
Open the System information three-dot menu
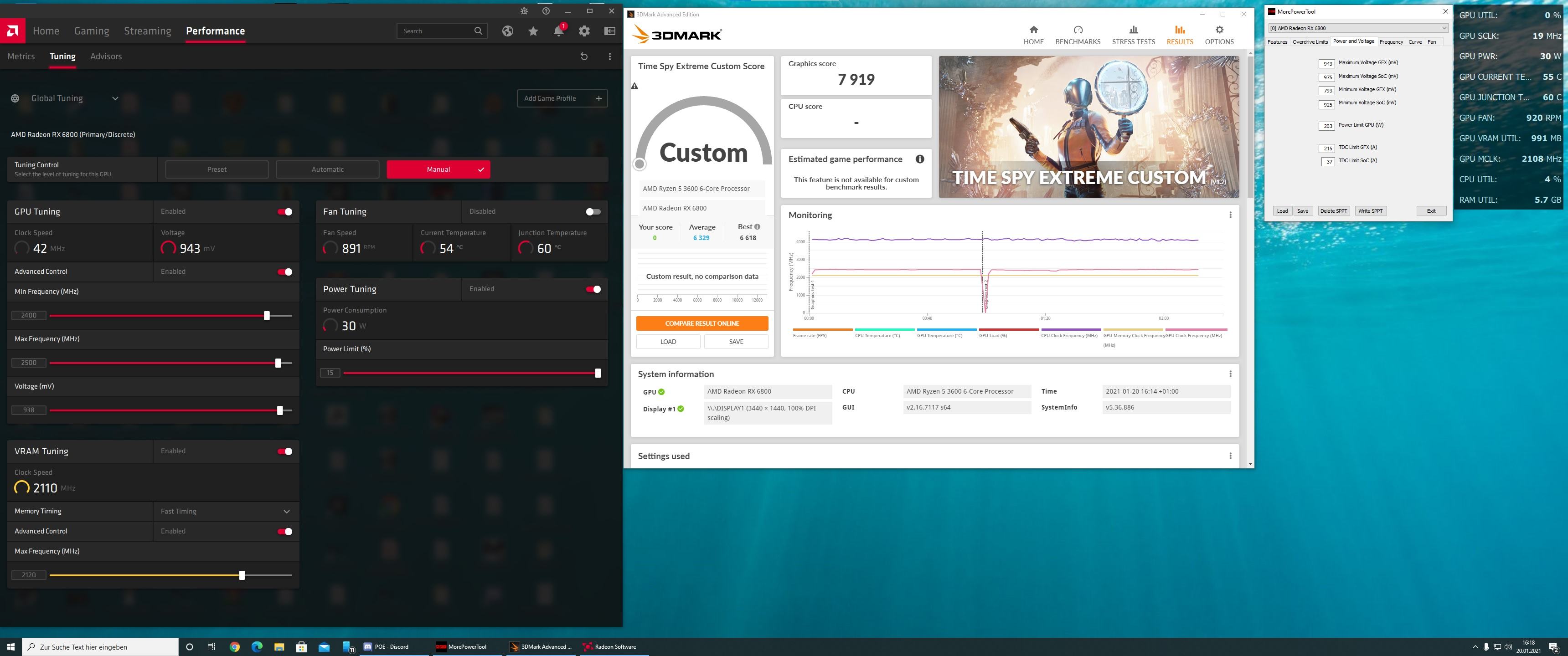click(1230, 374)
